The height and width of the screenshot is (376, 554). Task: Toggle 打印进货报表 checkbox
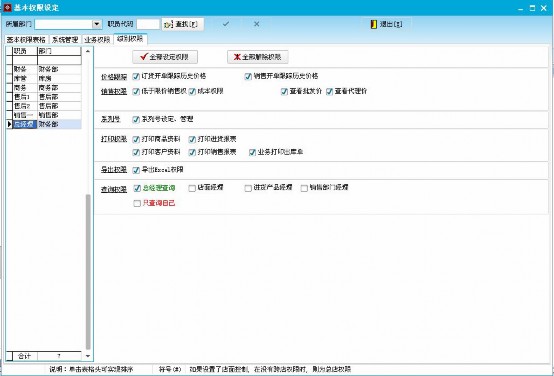point(192,140)
